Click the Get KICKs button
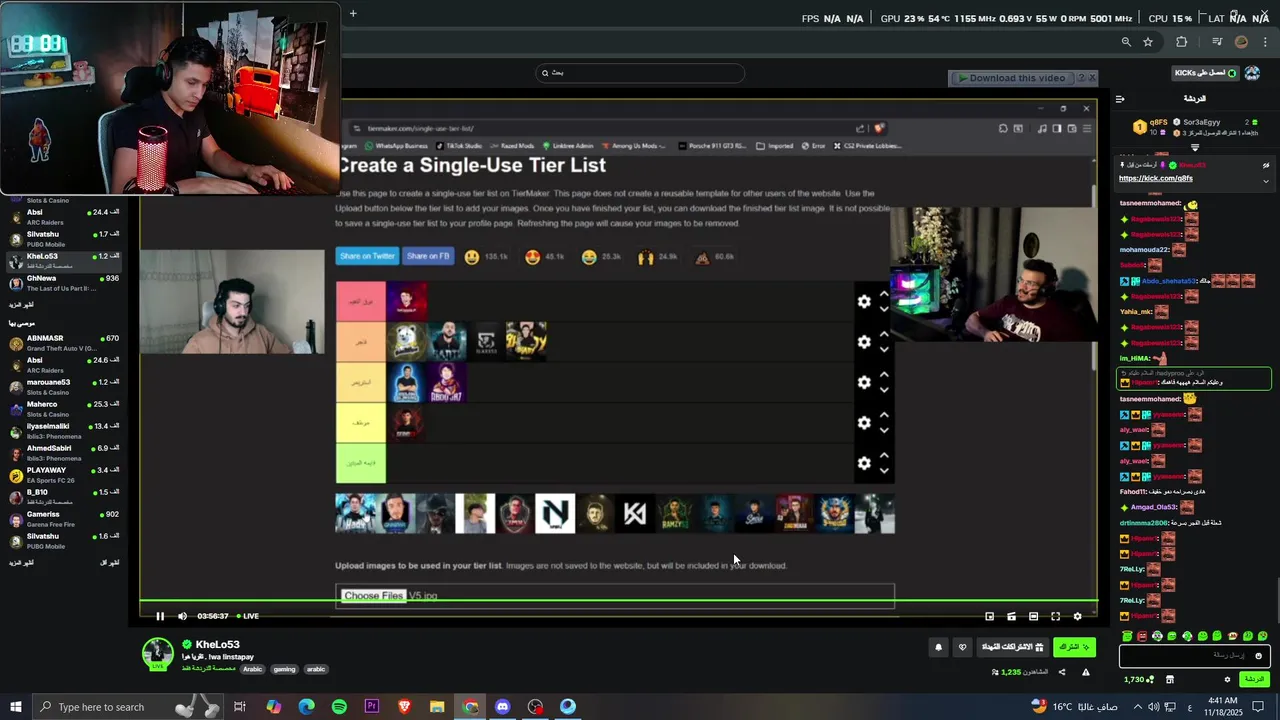This screenshot has height=720, width=1280. pos(1205,73)
